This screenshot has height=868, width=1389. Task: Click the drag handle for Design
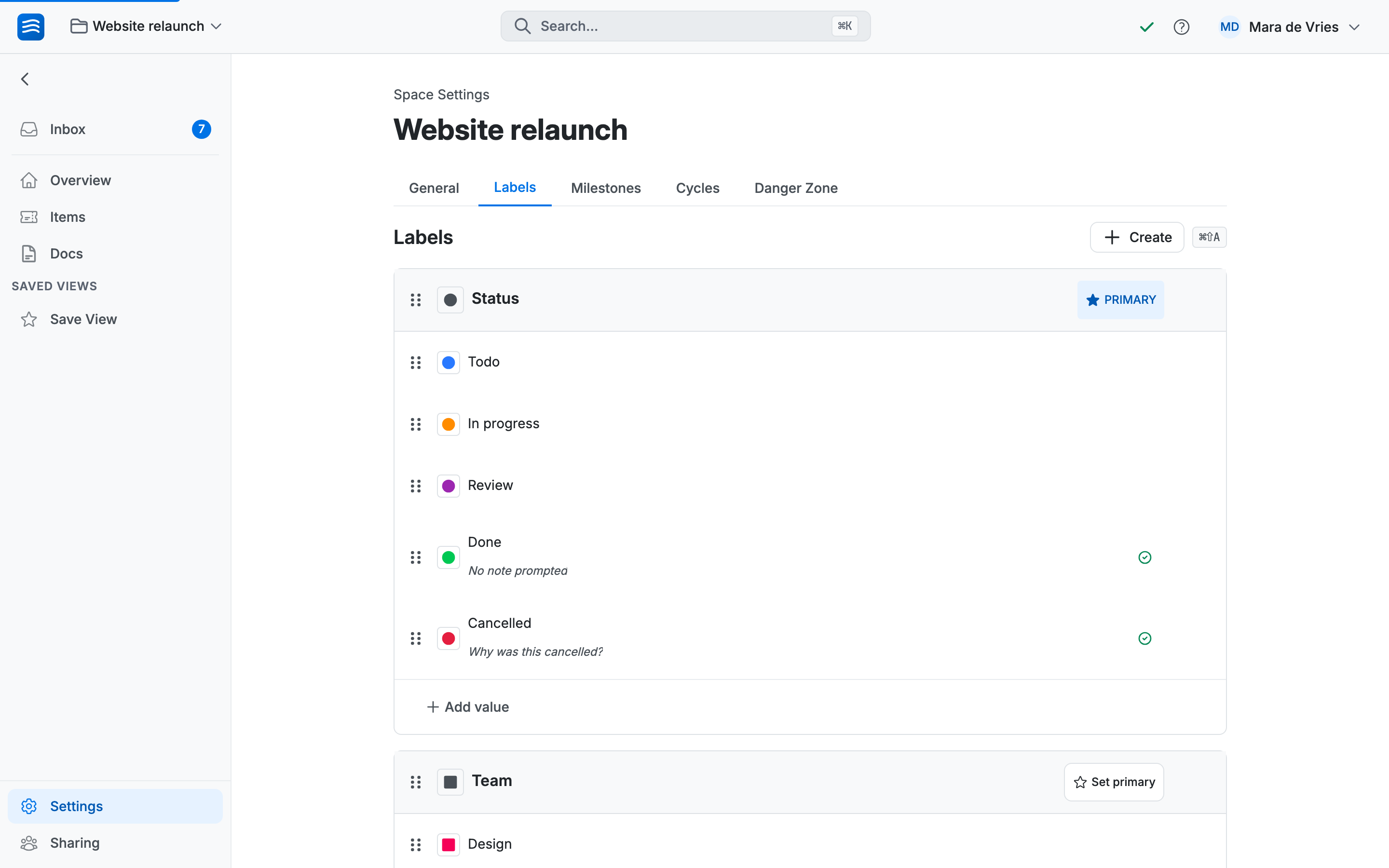(416, 844)
